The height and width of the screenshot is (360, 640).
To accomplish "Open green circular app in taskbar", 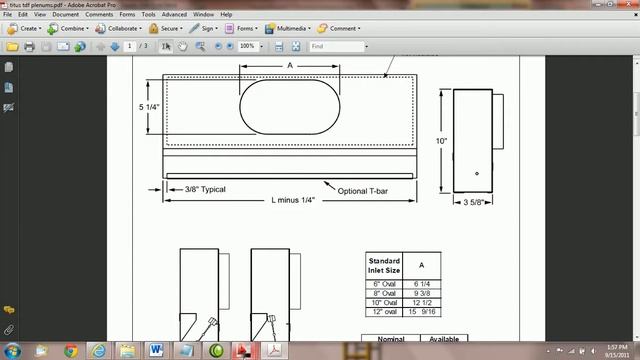I will 216,351.
